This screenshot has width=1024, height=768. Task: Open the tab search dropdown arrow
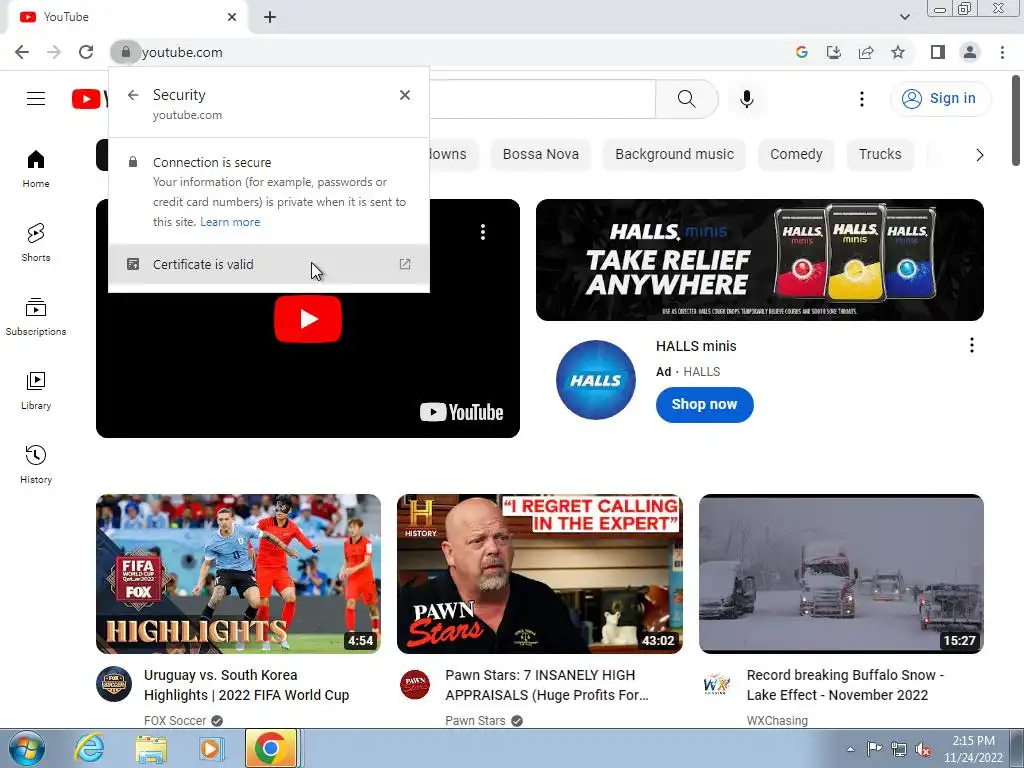pyautogui.click(x=904, y=17)
